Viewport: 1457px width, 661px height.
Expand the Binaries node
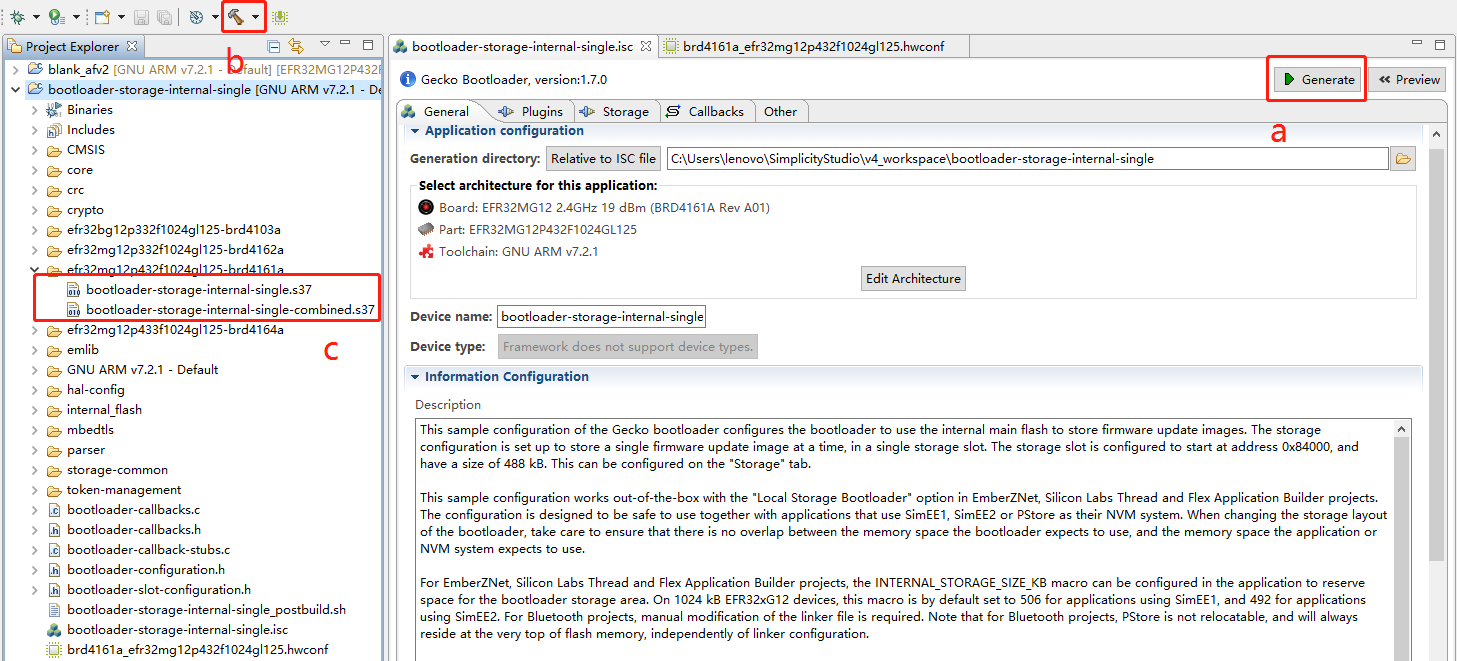[35, 109]
